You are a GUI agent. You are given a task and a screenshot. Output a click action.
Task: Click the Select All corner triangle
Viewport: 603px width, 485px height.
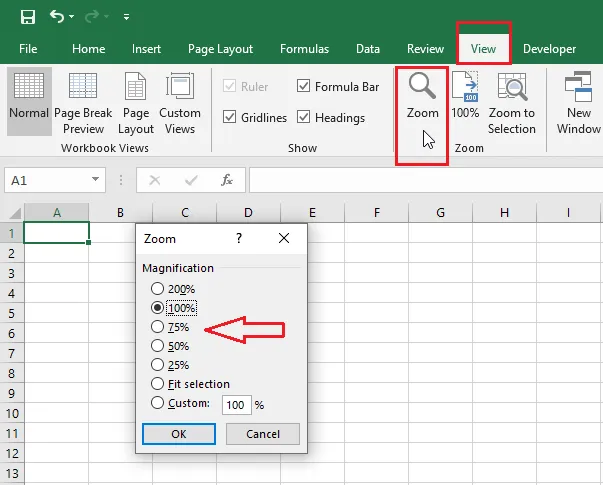click(x=15, y=213)
